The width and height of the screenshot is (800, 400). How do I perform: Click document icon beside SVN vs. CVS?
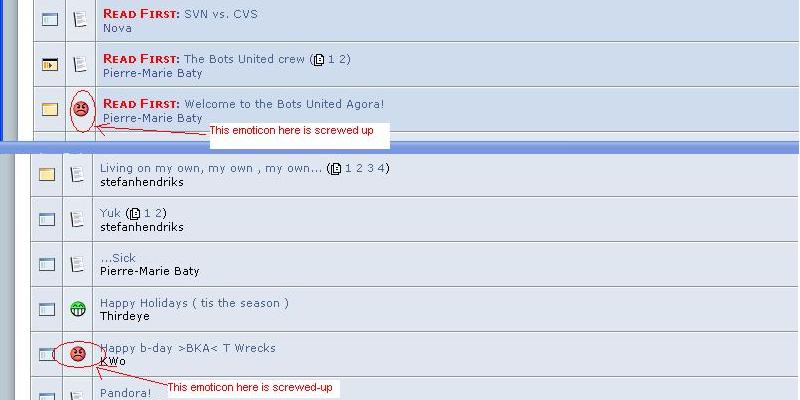coord(81,19)
